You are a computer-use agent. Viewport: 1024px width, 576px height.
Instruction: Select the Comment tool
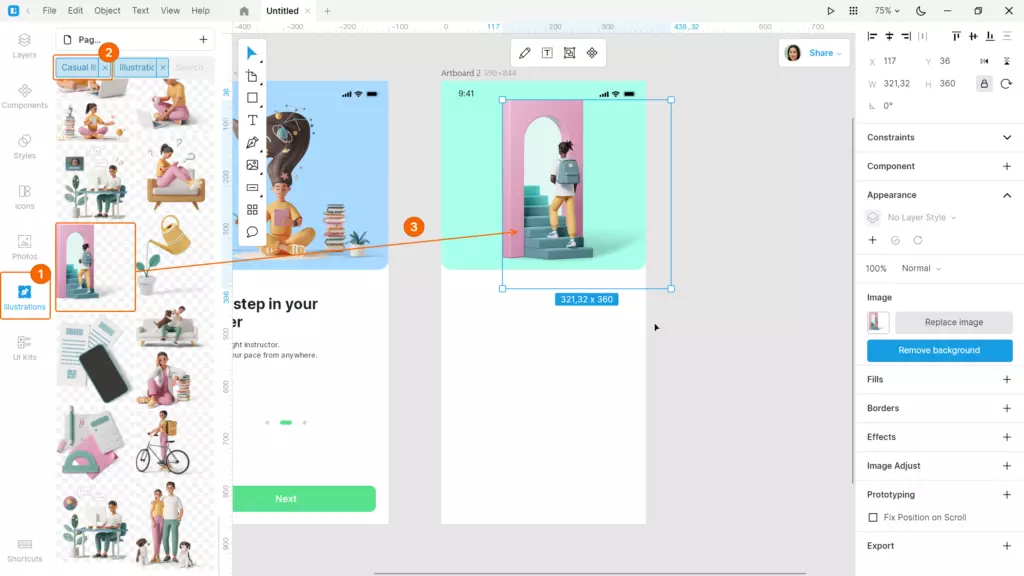click(252, 232)
